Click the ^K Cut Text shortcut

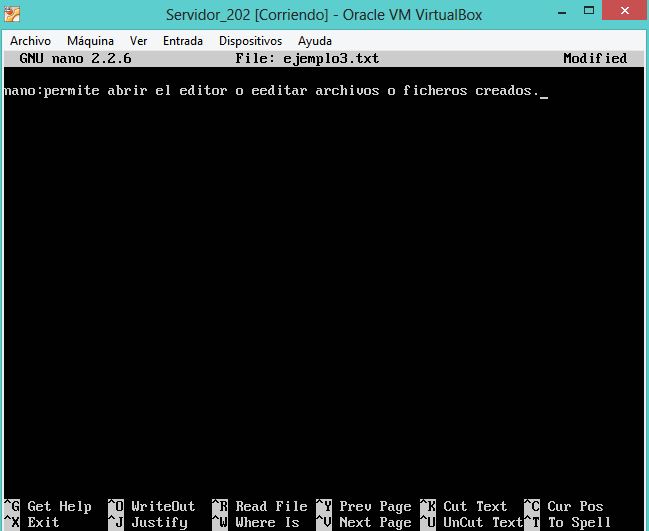[464, 506]
